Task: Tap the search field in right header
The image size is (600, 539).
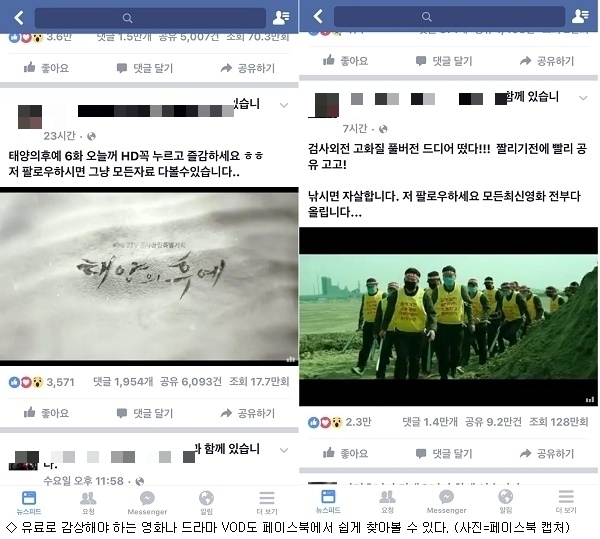Action: [x=449, y=16]
